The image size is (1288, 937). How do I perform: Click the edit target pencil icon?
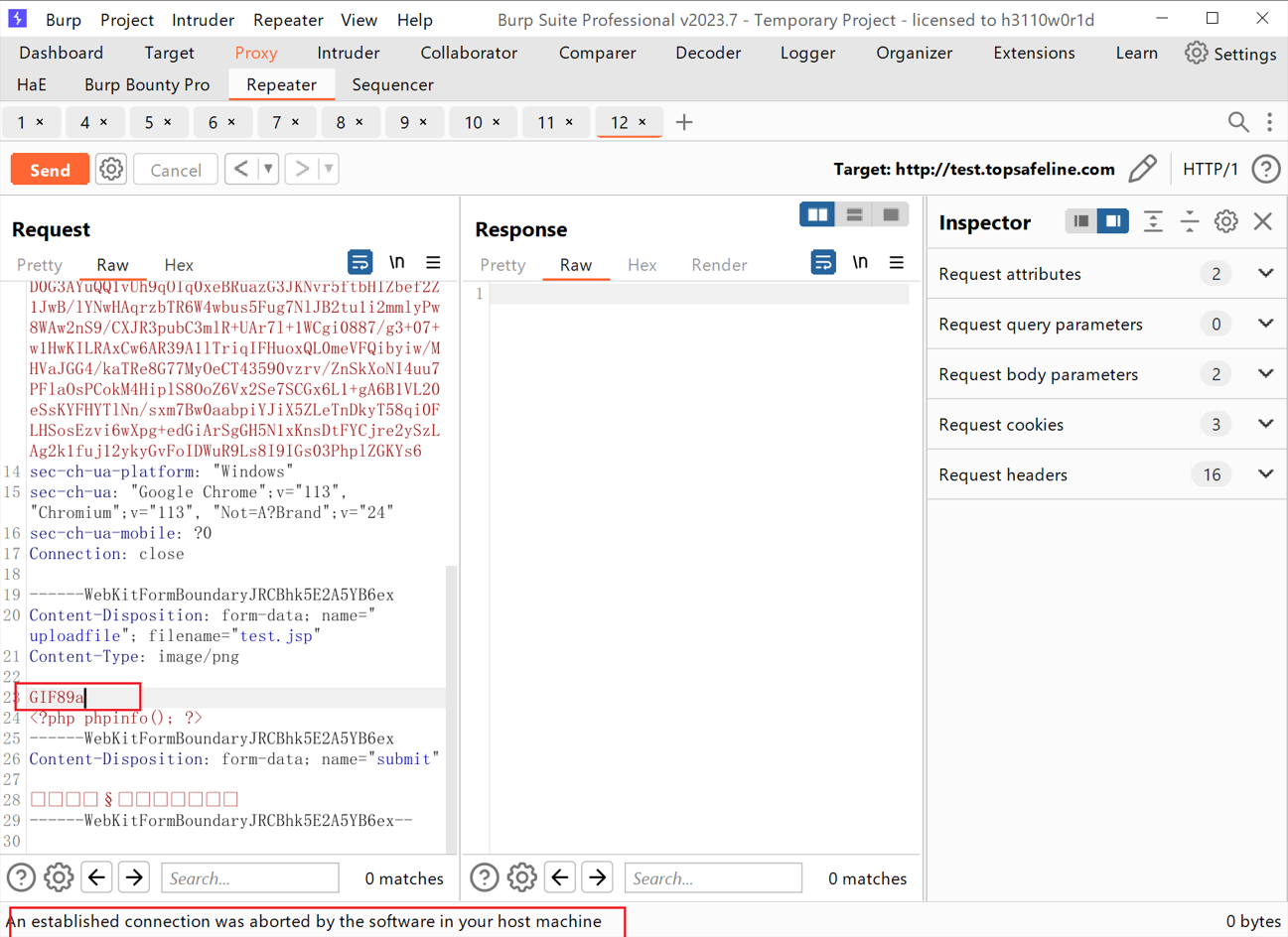point(1143,169)
